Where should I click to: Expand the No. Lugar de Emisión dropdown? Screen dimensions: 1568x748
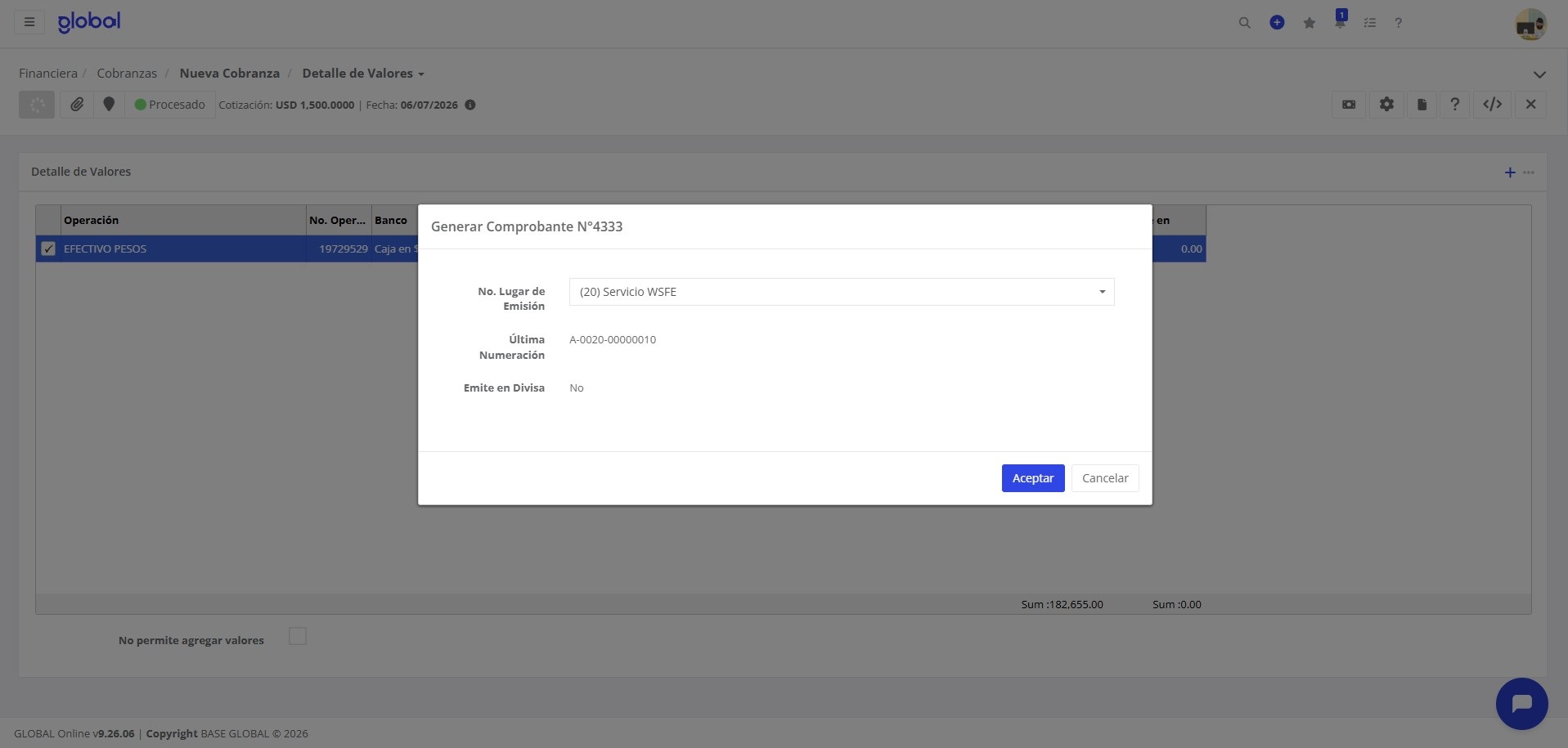842,292
